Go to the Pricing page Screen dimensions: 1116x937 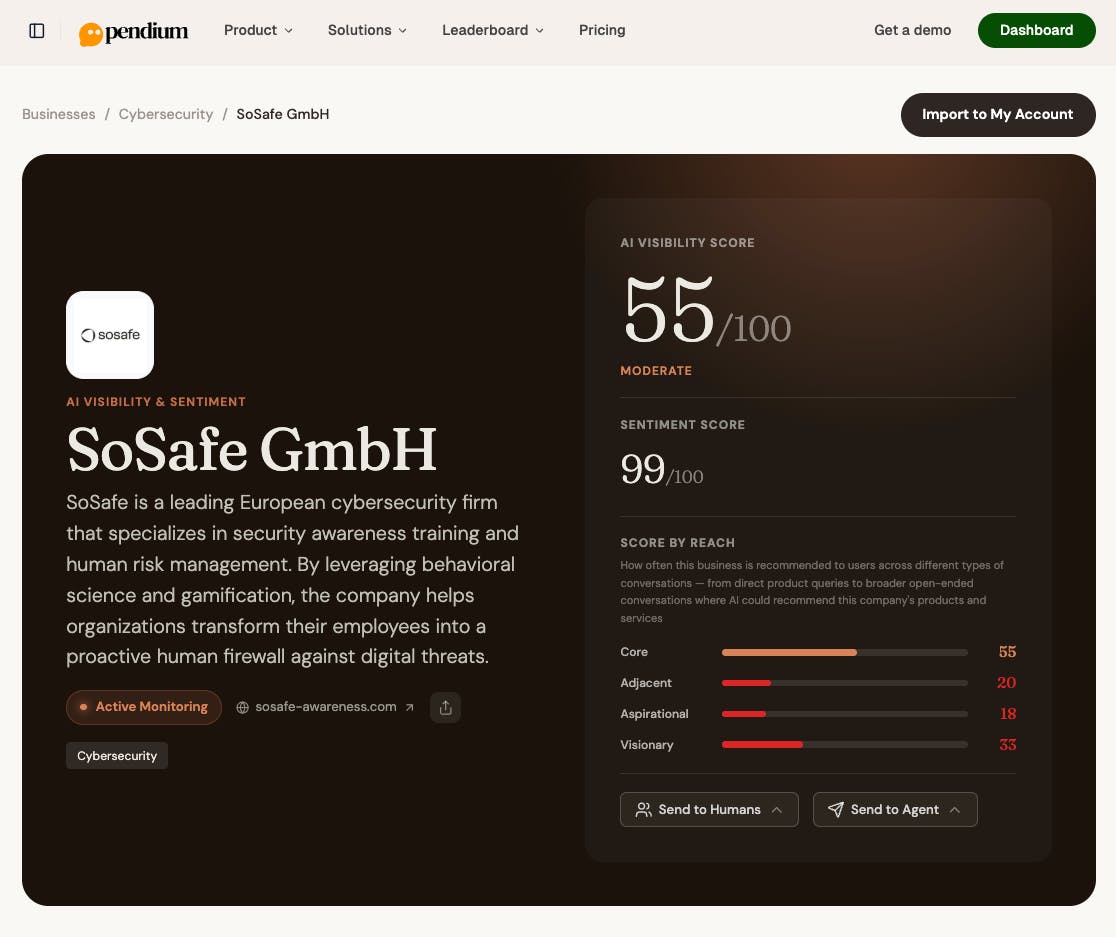[602, 30]
